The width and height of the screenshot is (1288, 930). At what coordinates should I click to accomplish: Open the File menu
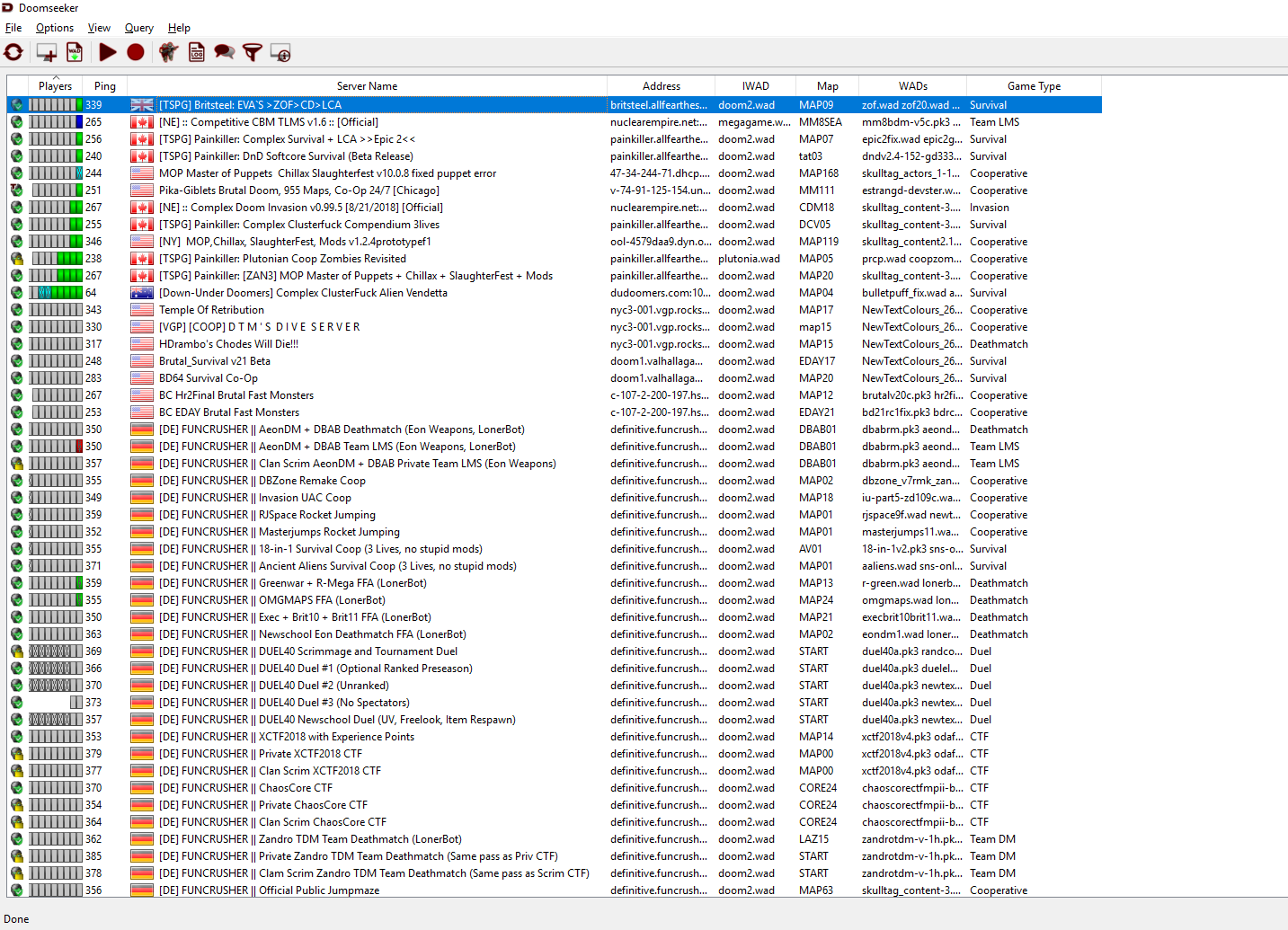[13, 28]
